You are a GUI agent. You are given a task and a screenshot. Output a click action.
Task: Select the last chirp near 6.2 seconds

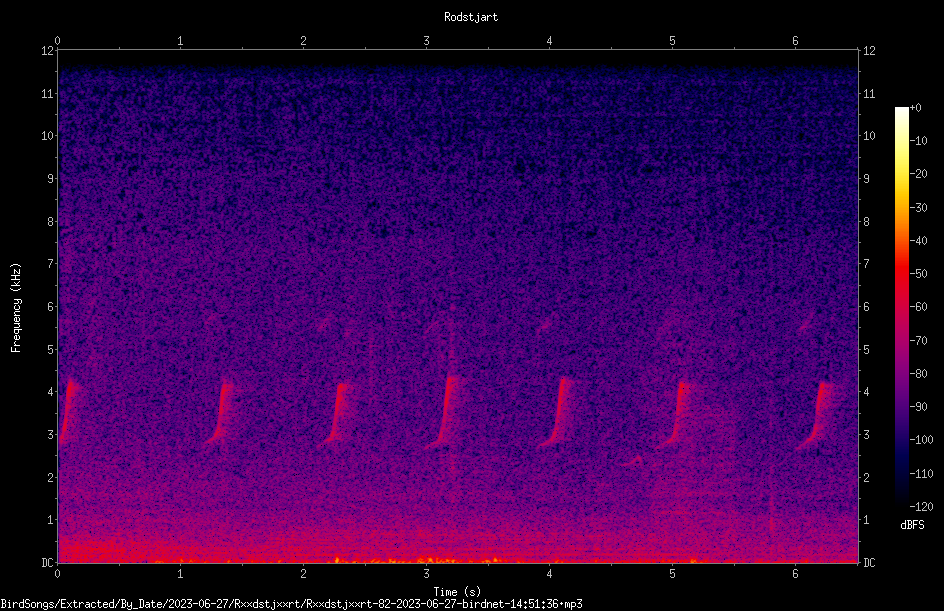click(x=816, y=415)
